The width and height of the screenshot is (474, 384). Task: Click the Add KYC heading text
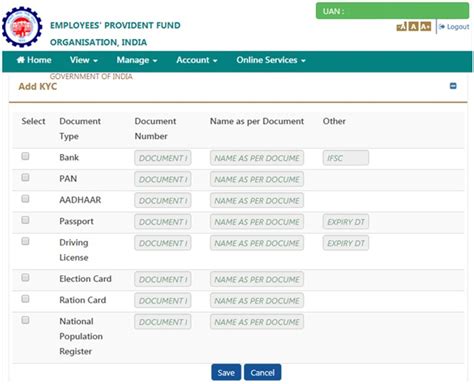click(x=38, y=86)
